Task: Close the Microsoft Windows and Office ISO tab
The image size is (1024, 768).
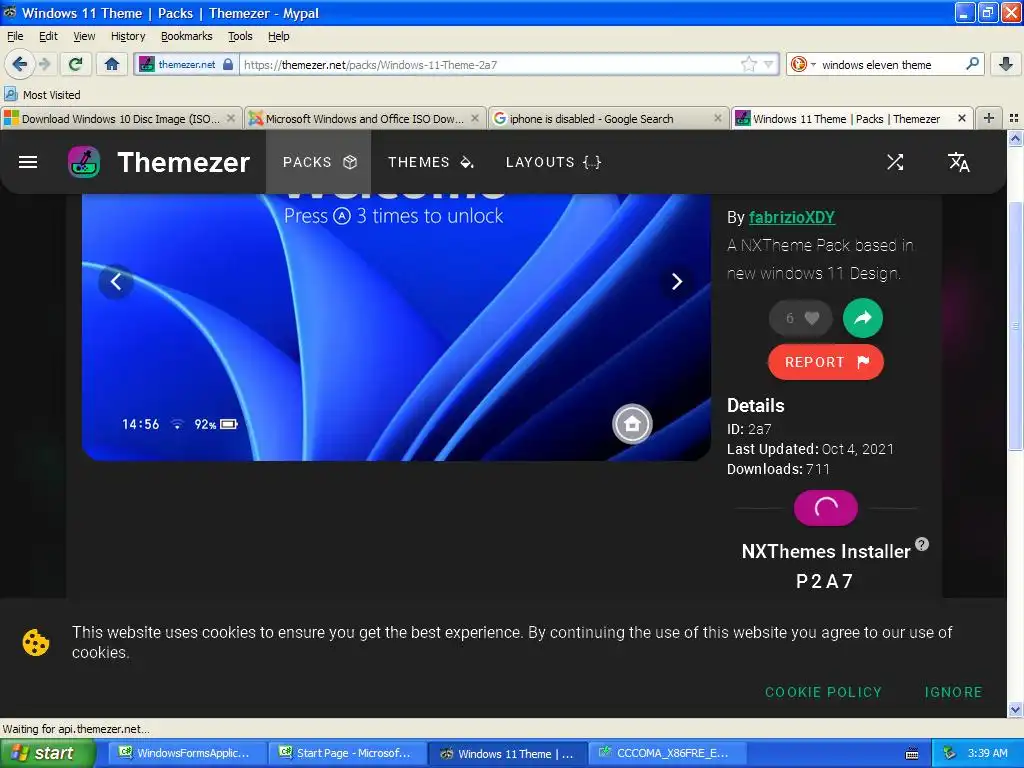Action: click(x=475, y=118)
